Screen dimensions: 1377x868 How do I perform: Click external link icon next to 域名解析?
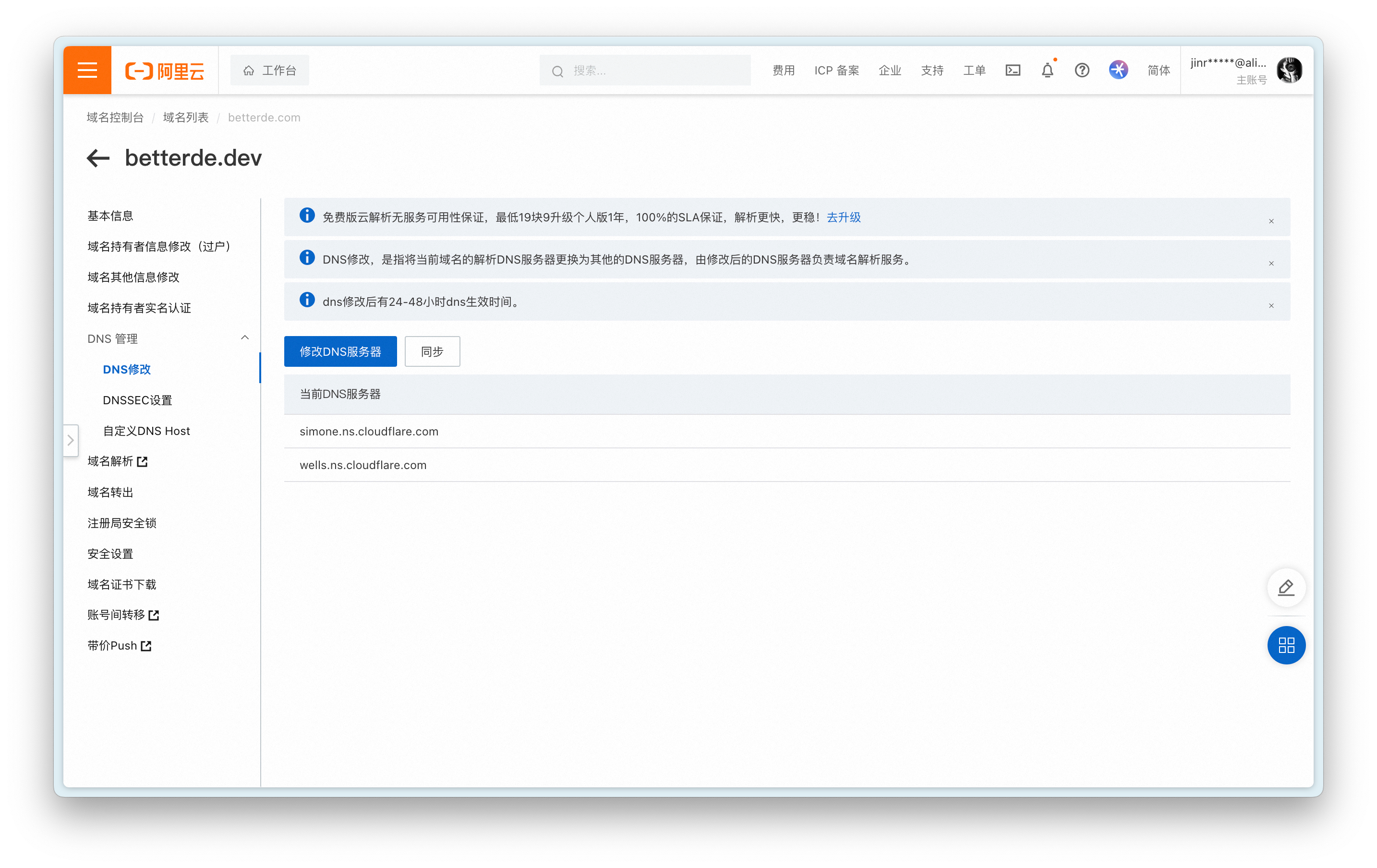point(143,462)
